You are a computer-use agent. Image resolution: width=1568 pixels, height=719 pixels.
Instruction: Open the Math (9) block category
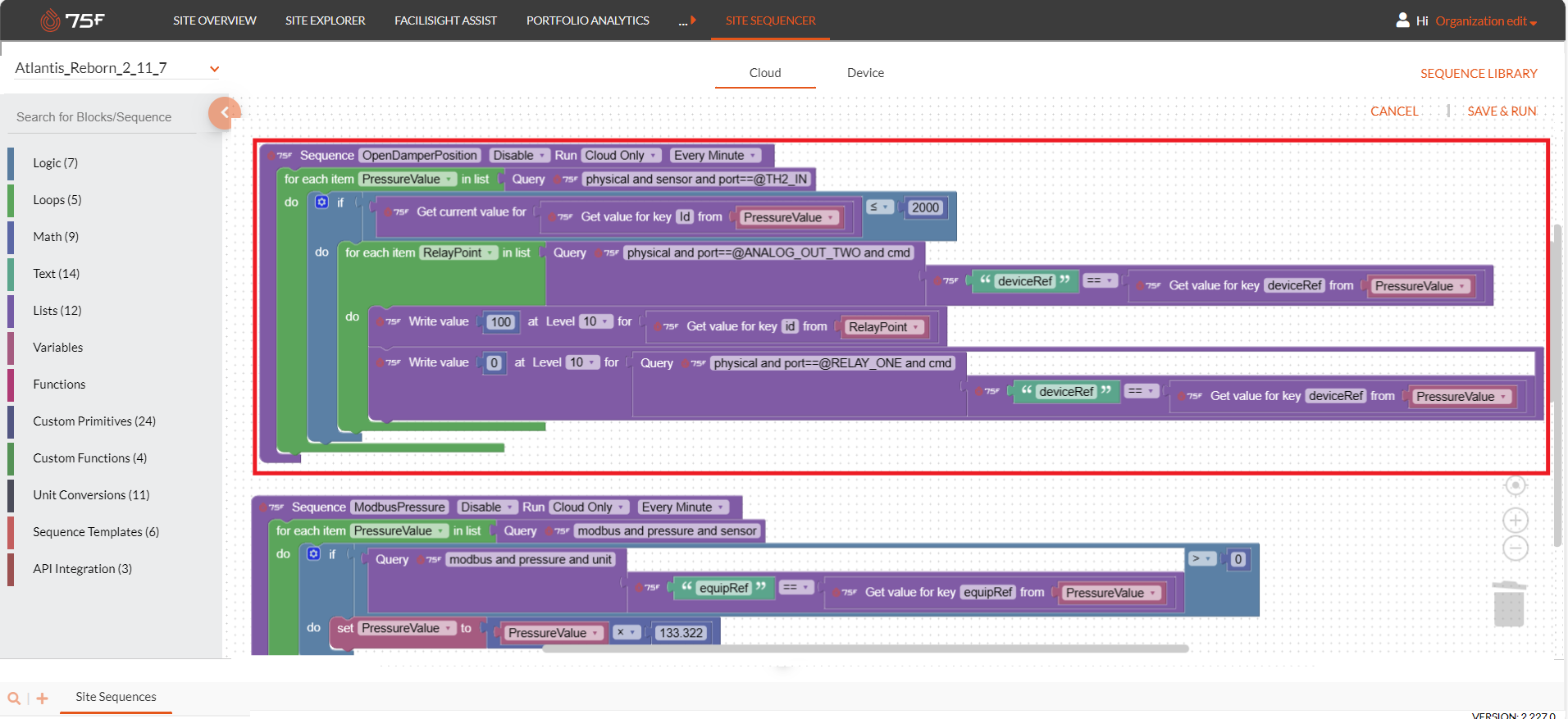(x=56, y=237)
